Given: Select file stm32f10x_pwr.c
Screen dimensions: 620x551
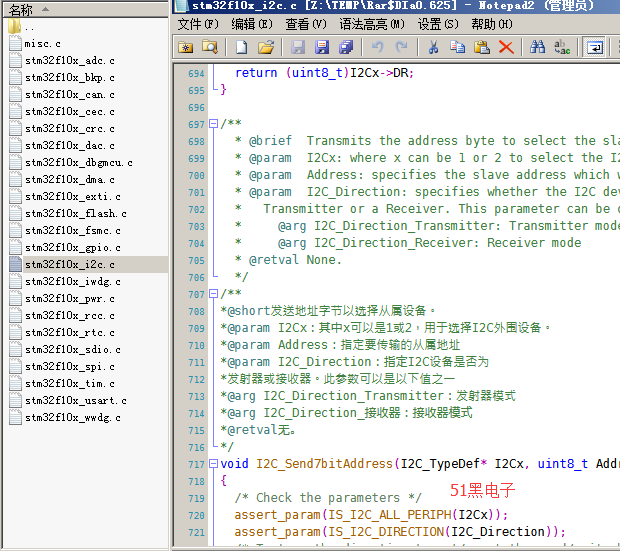Looking at the screenshot, I should (70, 299).
